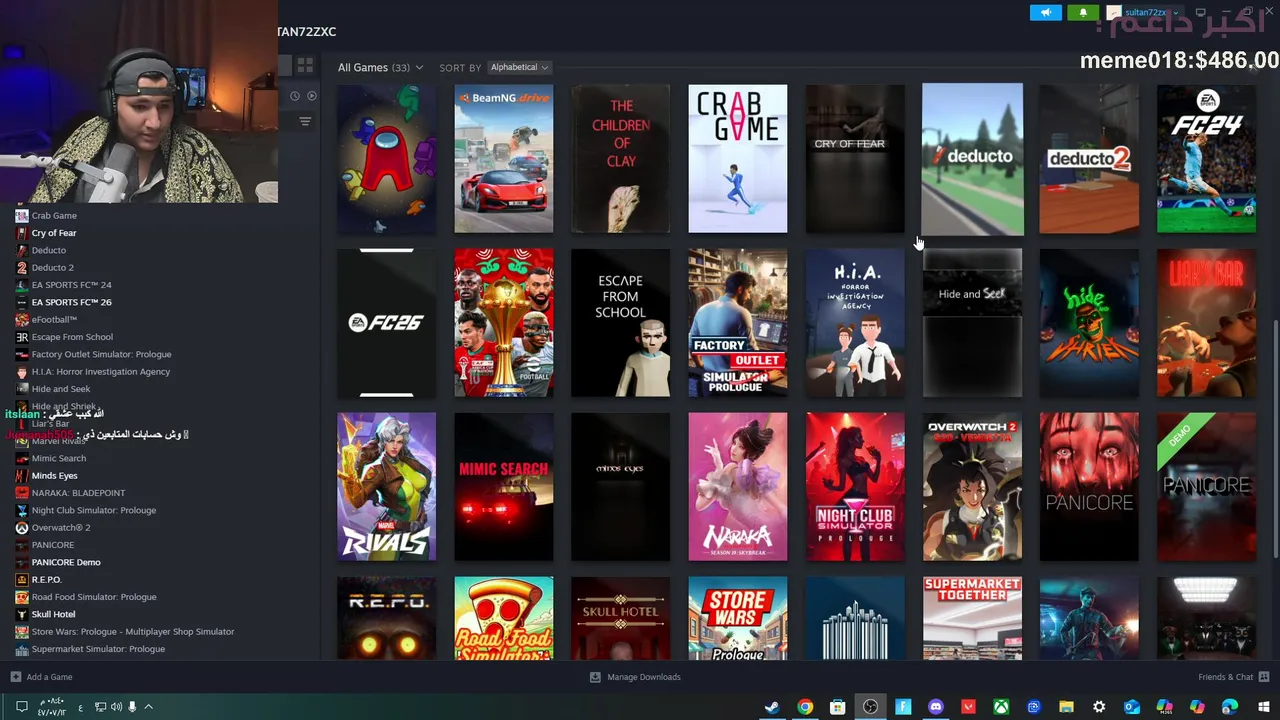The width and height of the screenshot is (1280, 720).
Task: Click Escape From School icon in sidebar
Action: pos(22,337)
